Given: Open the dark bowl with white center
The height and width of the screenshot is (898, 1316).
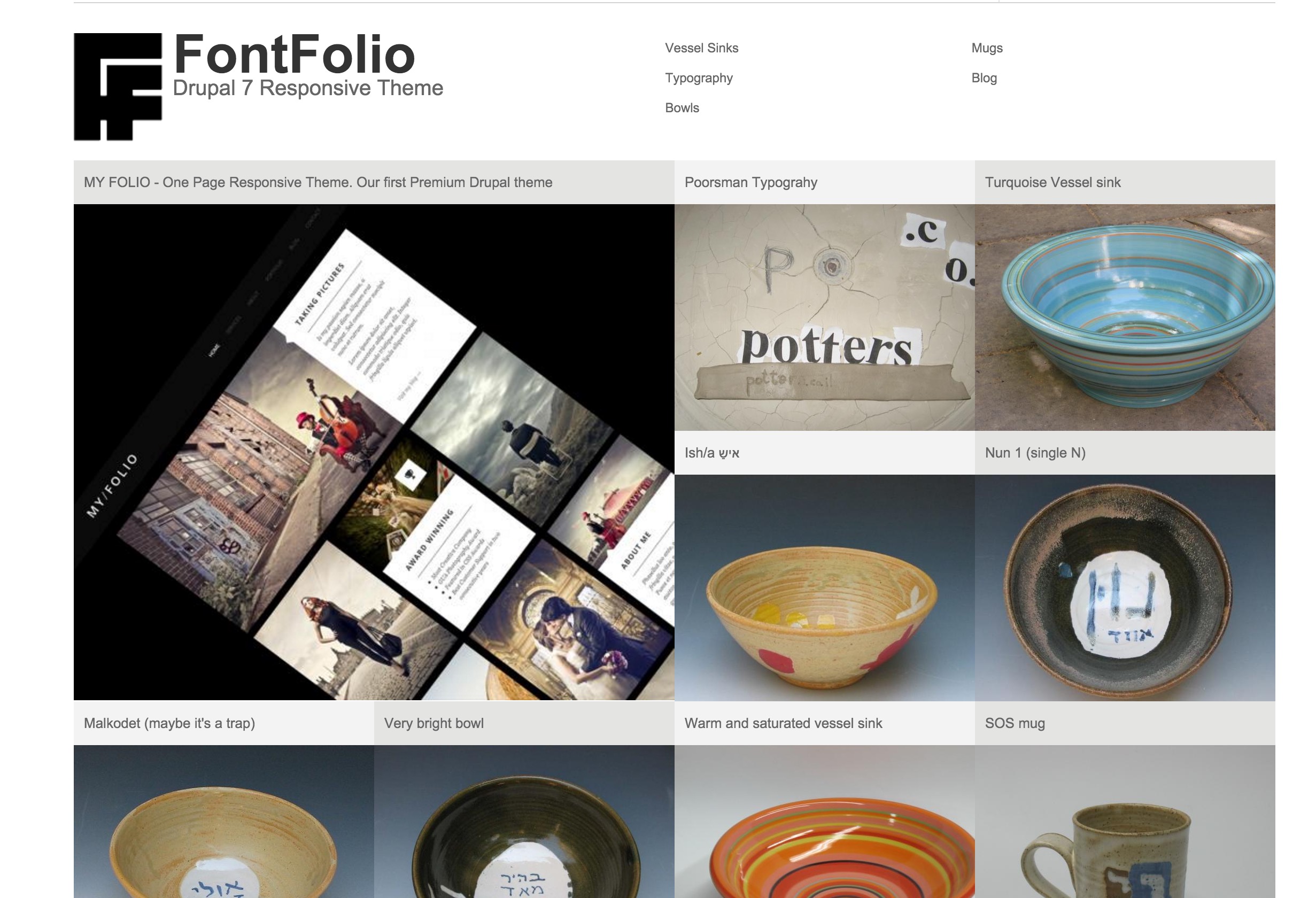Looking at the screenshot, I should point(1125,588).
